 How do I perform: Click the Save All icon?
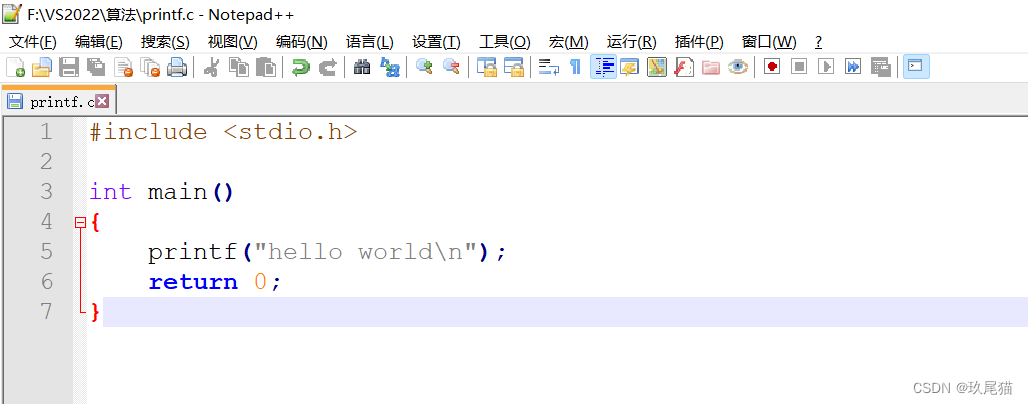point(96,67)
